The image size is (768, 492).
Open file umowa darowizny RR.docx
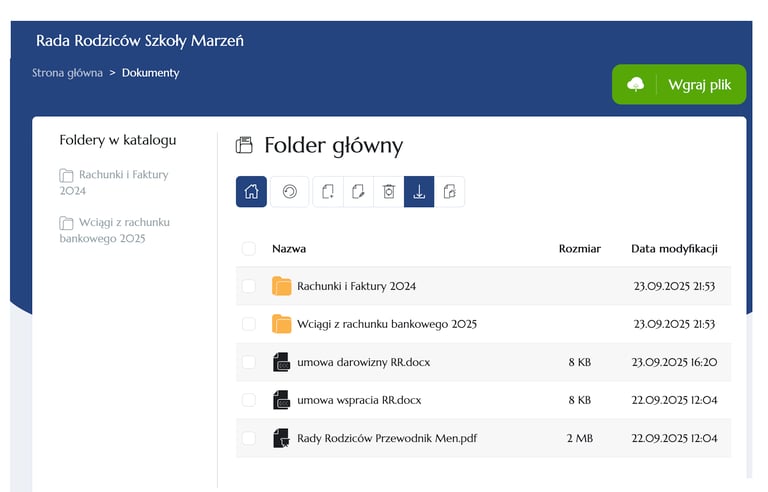363,362
